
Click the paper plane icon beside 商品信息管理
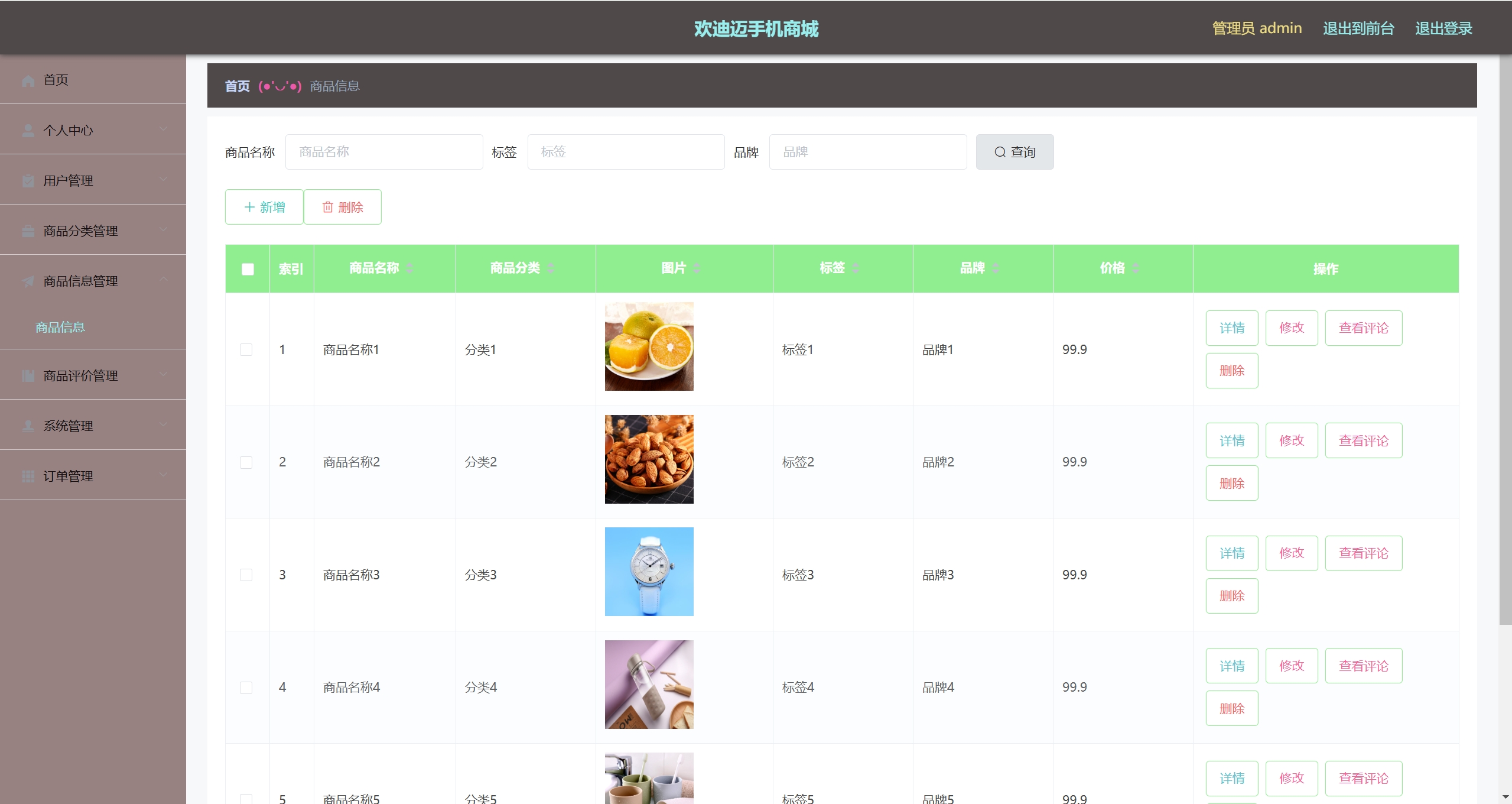click(28, 281)
